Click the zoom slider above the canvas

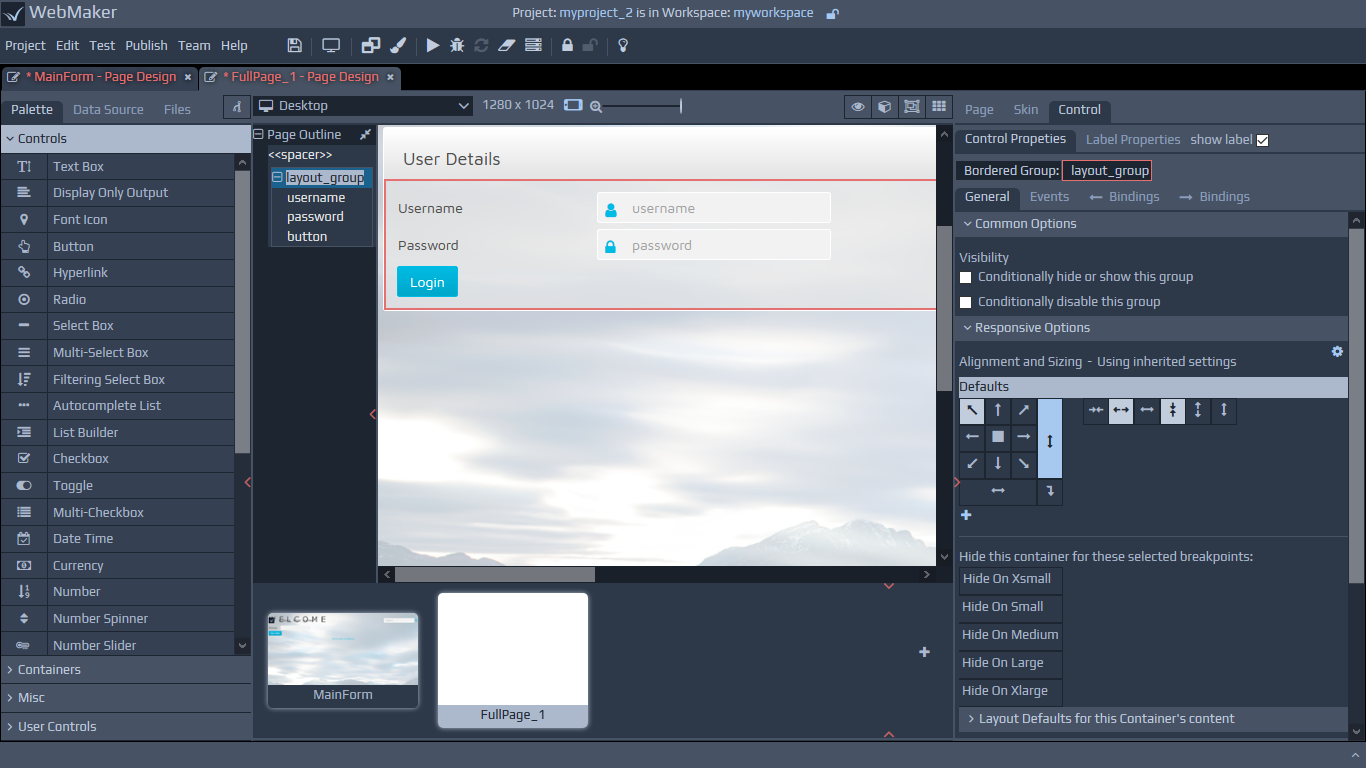tap(642, 106)
